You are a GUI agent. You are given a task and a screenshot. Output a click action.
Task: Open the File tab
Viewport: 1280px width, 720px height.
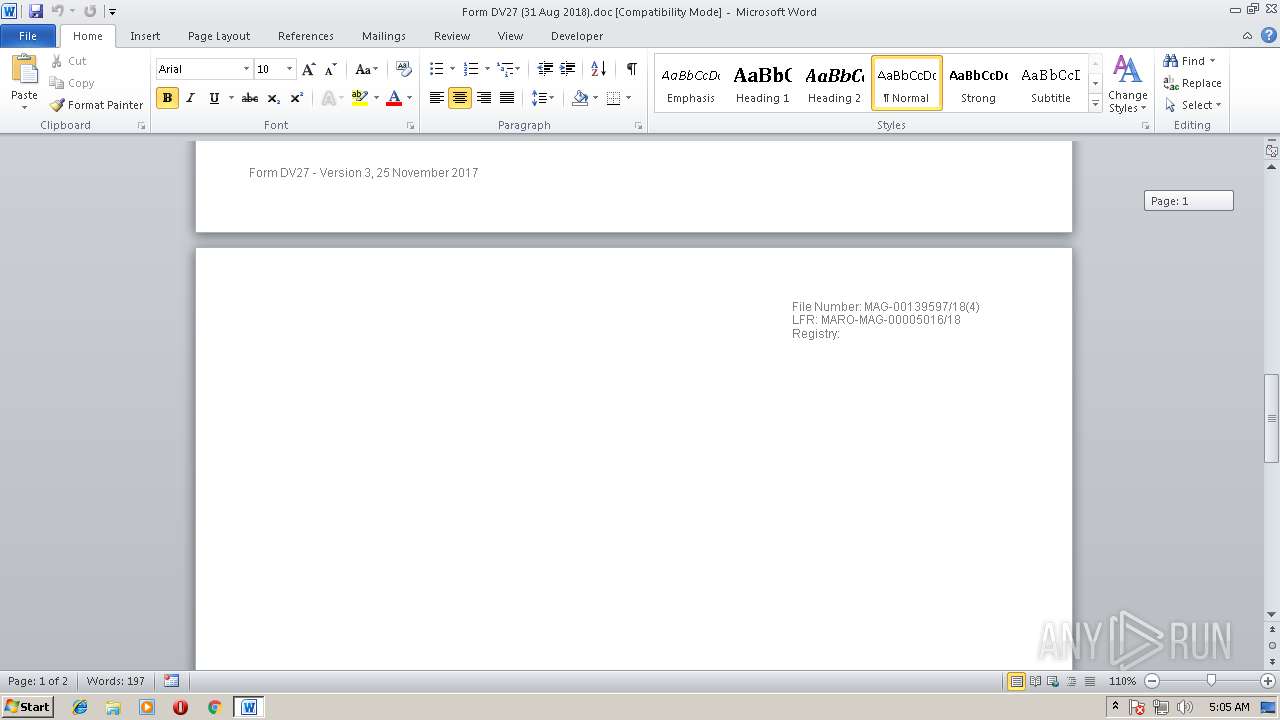click(28, 36)
